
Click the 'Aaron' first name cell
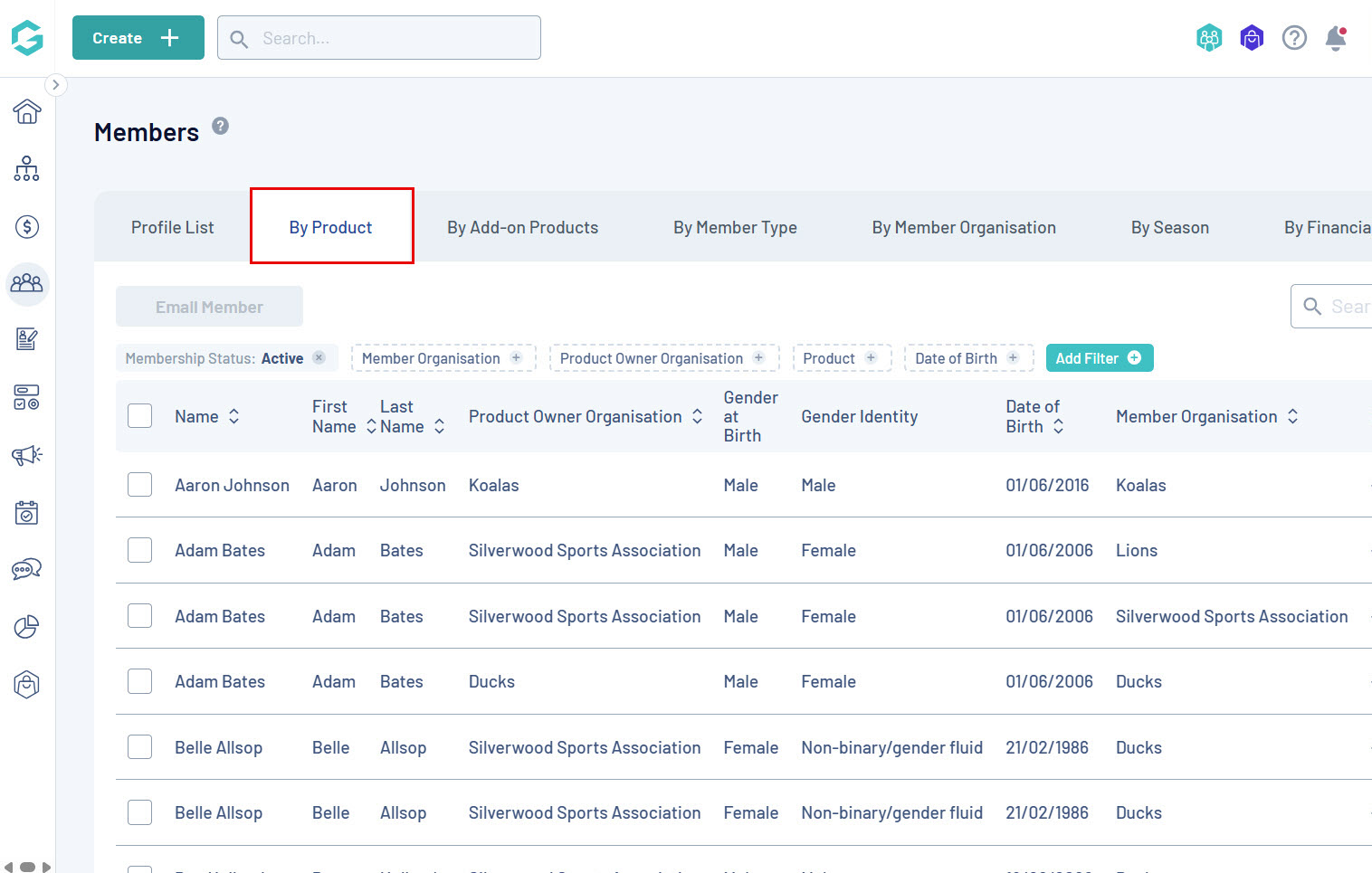pyautogui.click(x=335, y=485)
